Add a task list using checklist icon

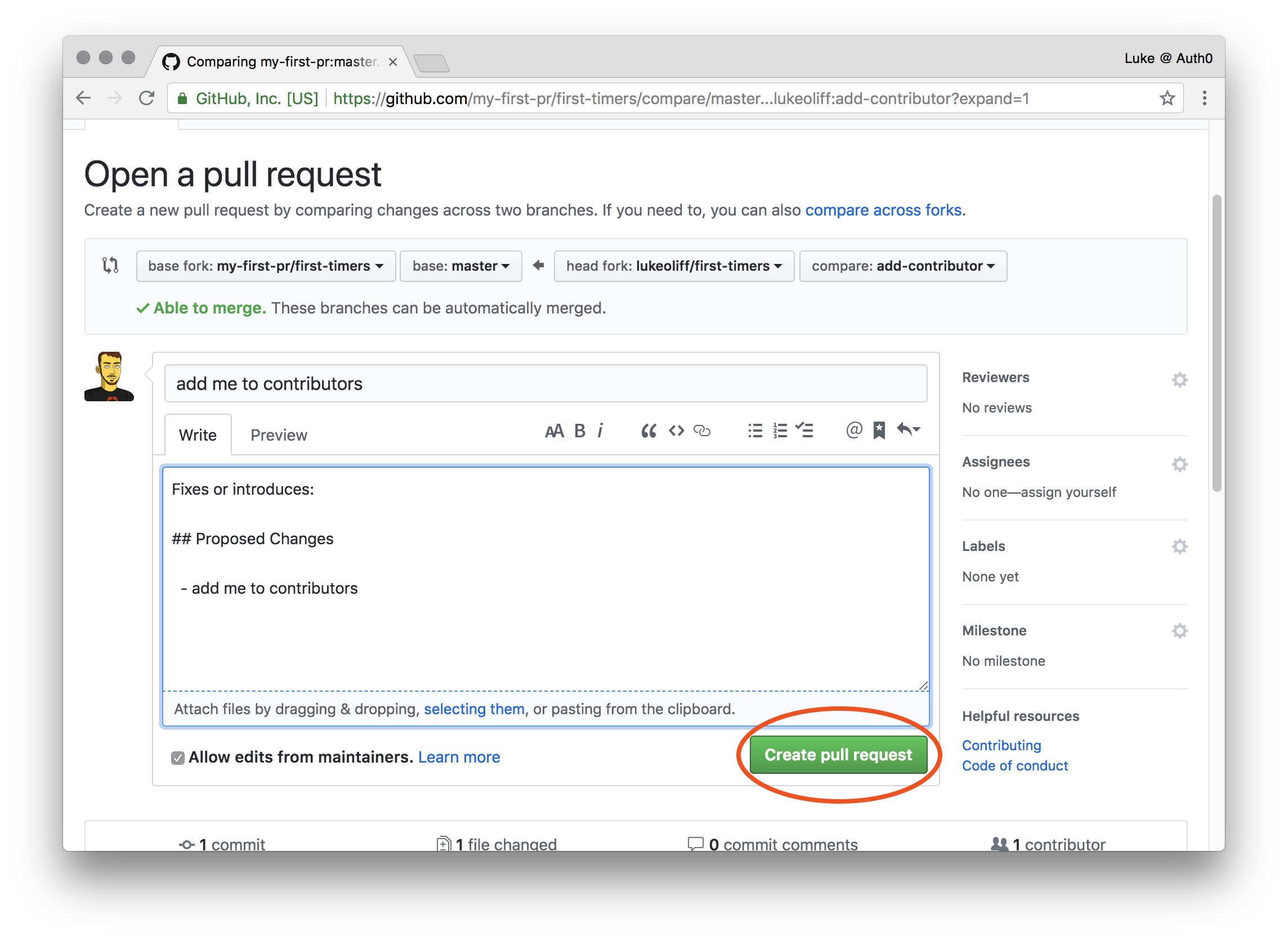804,431
